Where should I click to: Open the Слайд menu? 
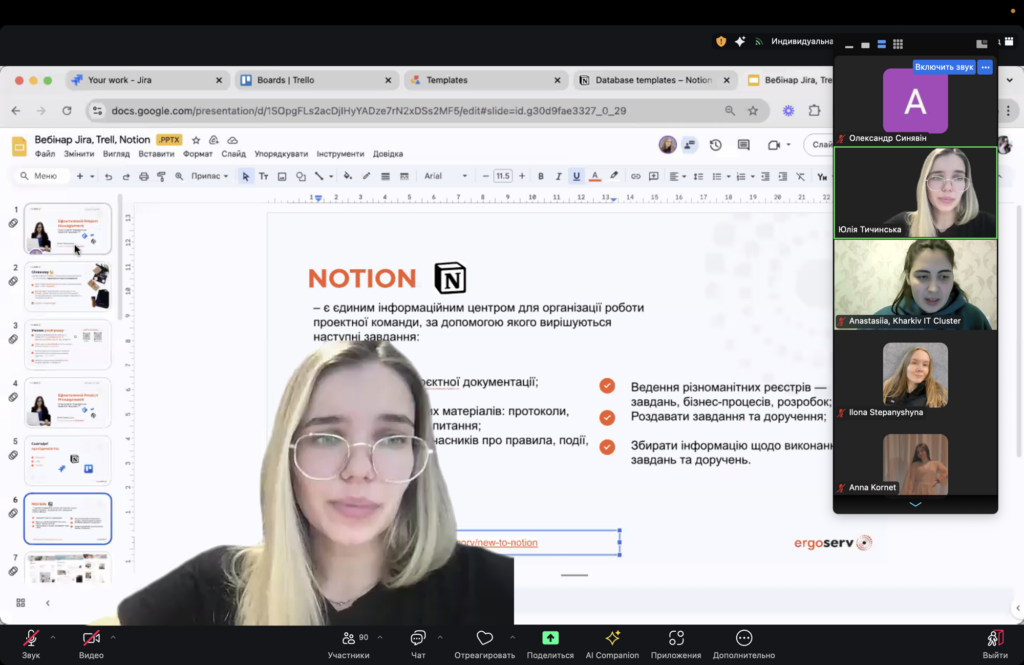pyautogui.click(x=233, y=154)
